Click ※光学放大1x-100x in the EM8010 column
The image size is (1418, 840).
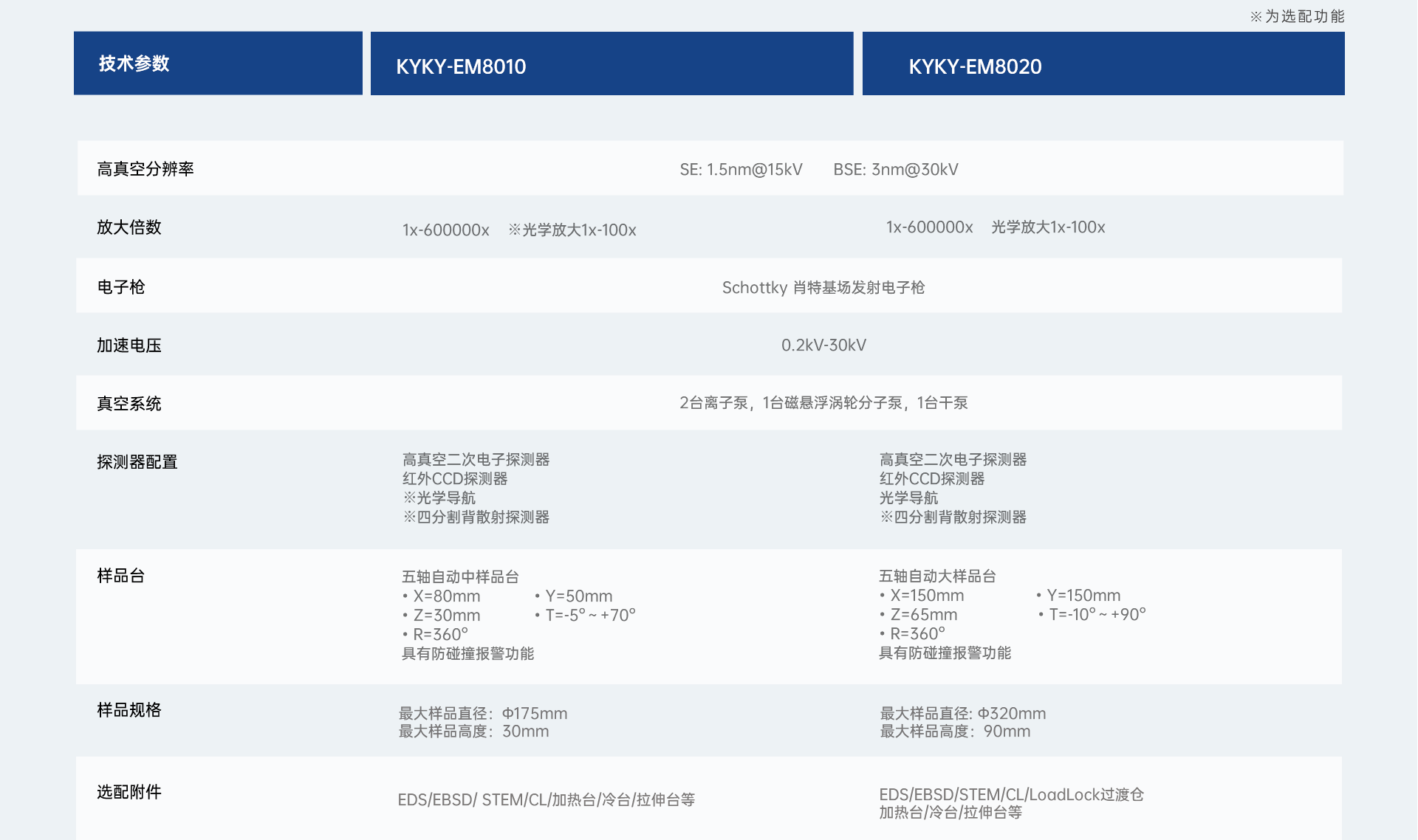point(572,230)
